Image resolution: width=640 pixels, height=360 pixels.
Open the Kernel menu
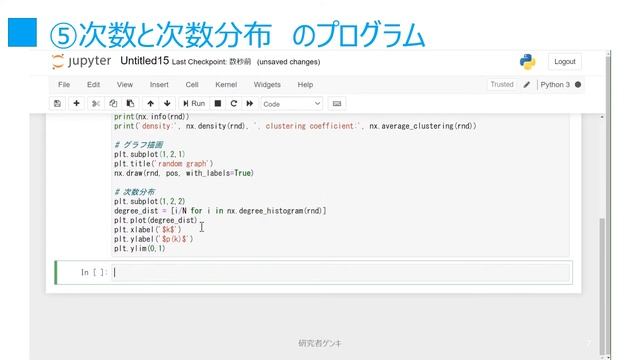[226, 84]
